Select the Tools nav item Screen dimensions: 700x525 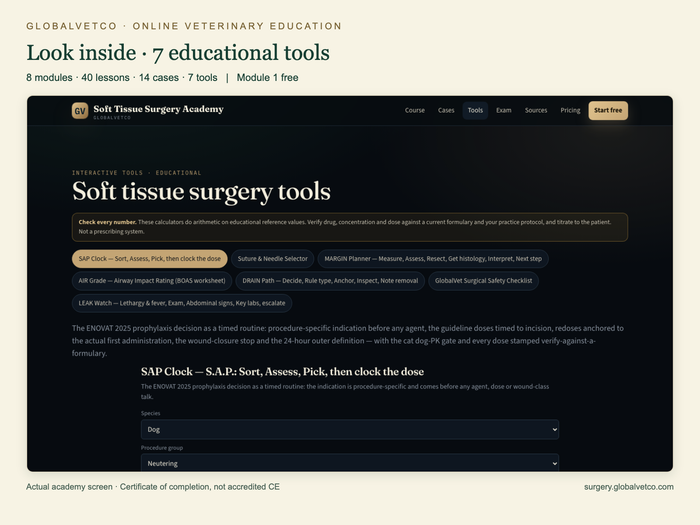(475, 110)
